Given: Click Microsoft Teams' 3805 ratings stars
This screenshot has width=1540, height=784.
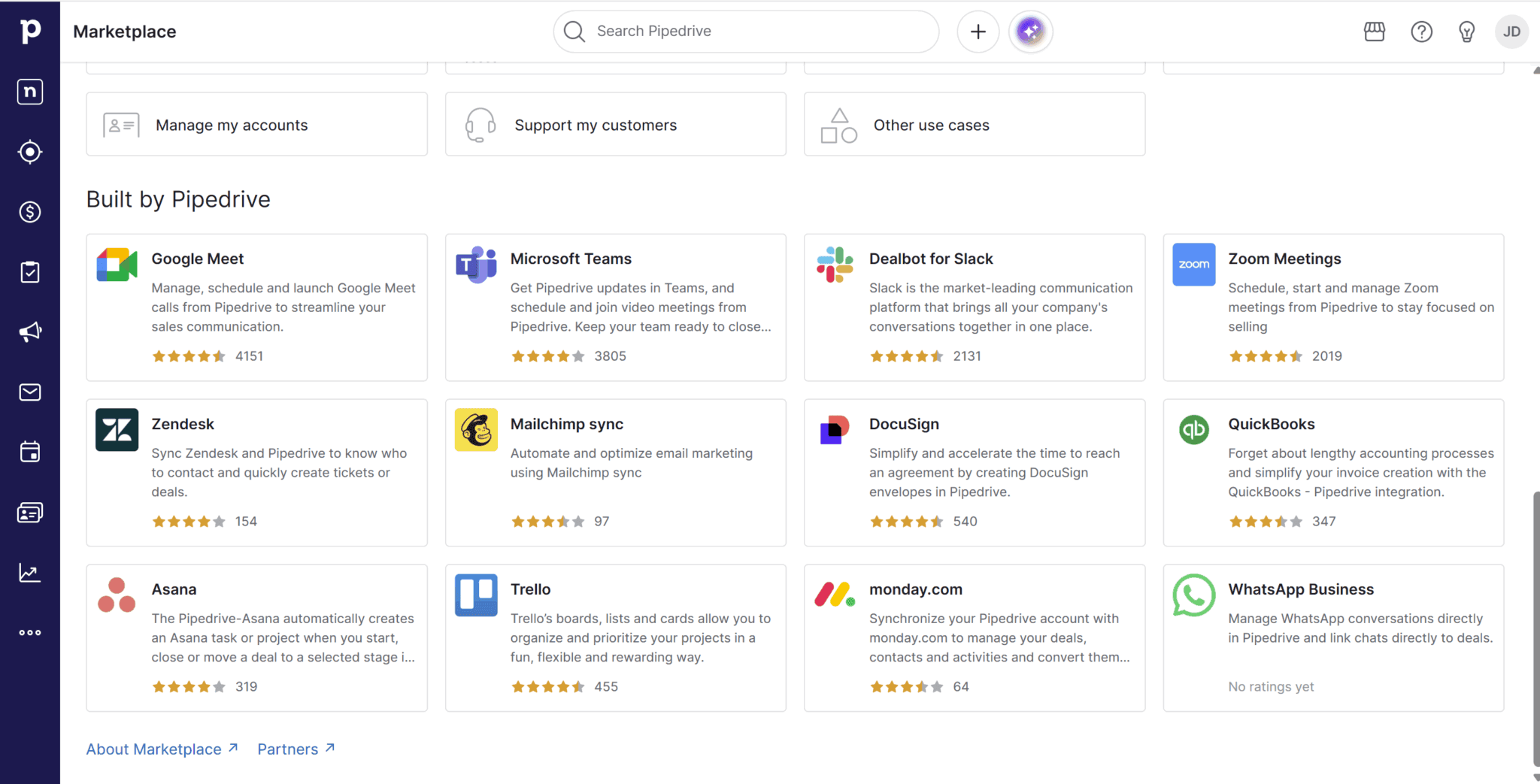Looking at the screenshot, I should 547,356.
